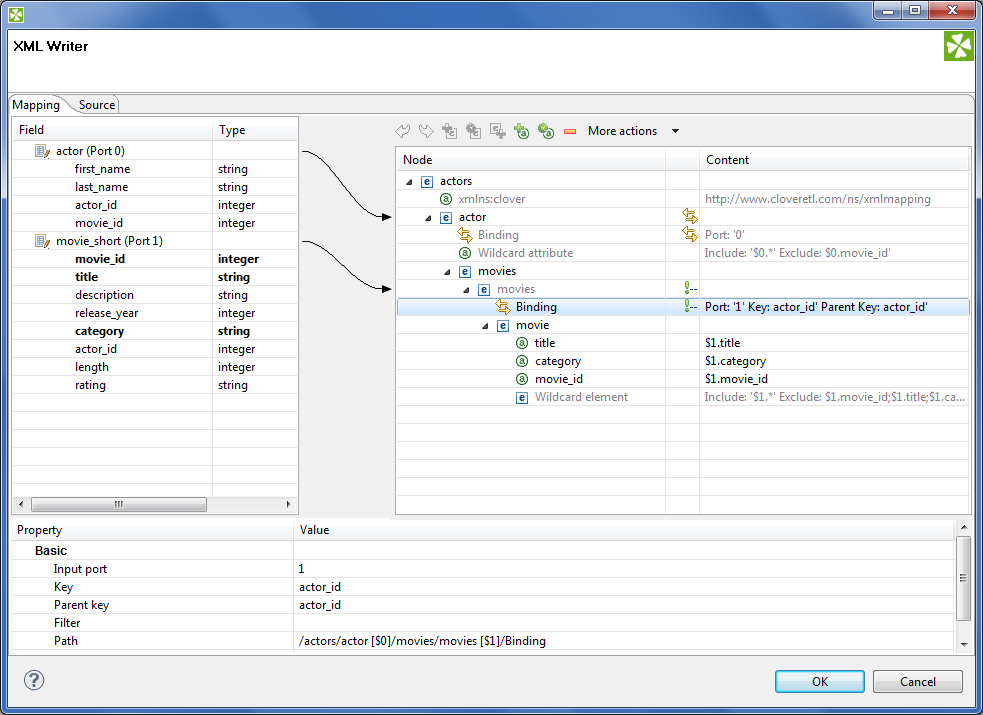Click the title attribute icon
The width and height of the screenshot is (983, 715).
pos(522,343)
